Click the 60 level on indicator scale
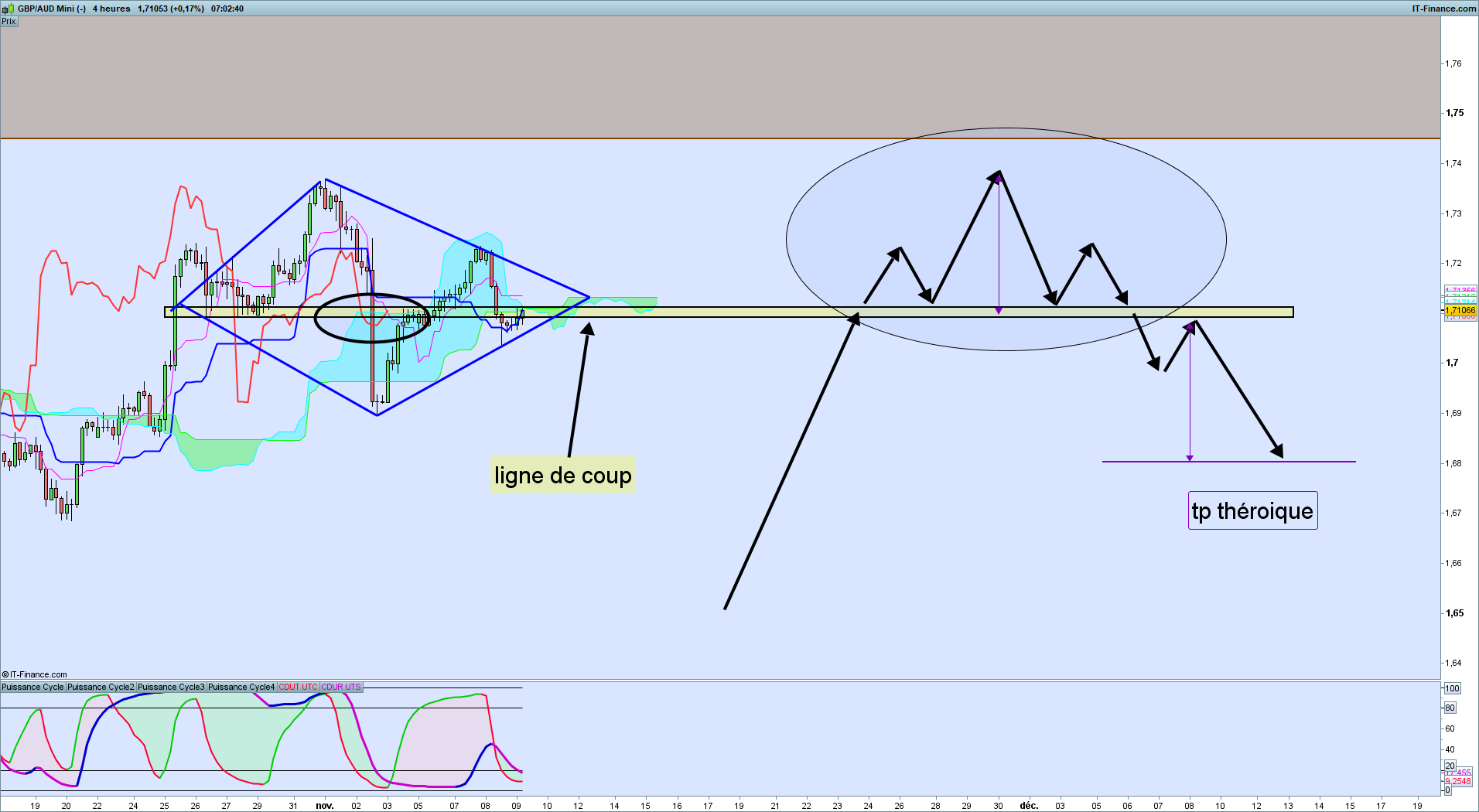Viewport: 1479px width, 812px height. tap(1450, 728)
